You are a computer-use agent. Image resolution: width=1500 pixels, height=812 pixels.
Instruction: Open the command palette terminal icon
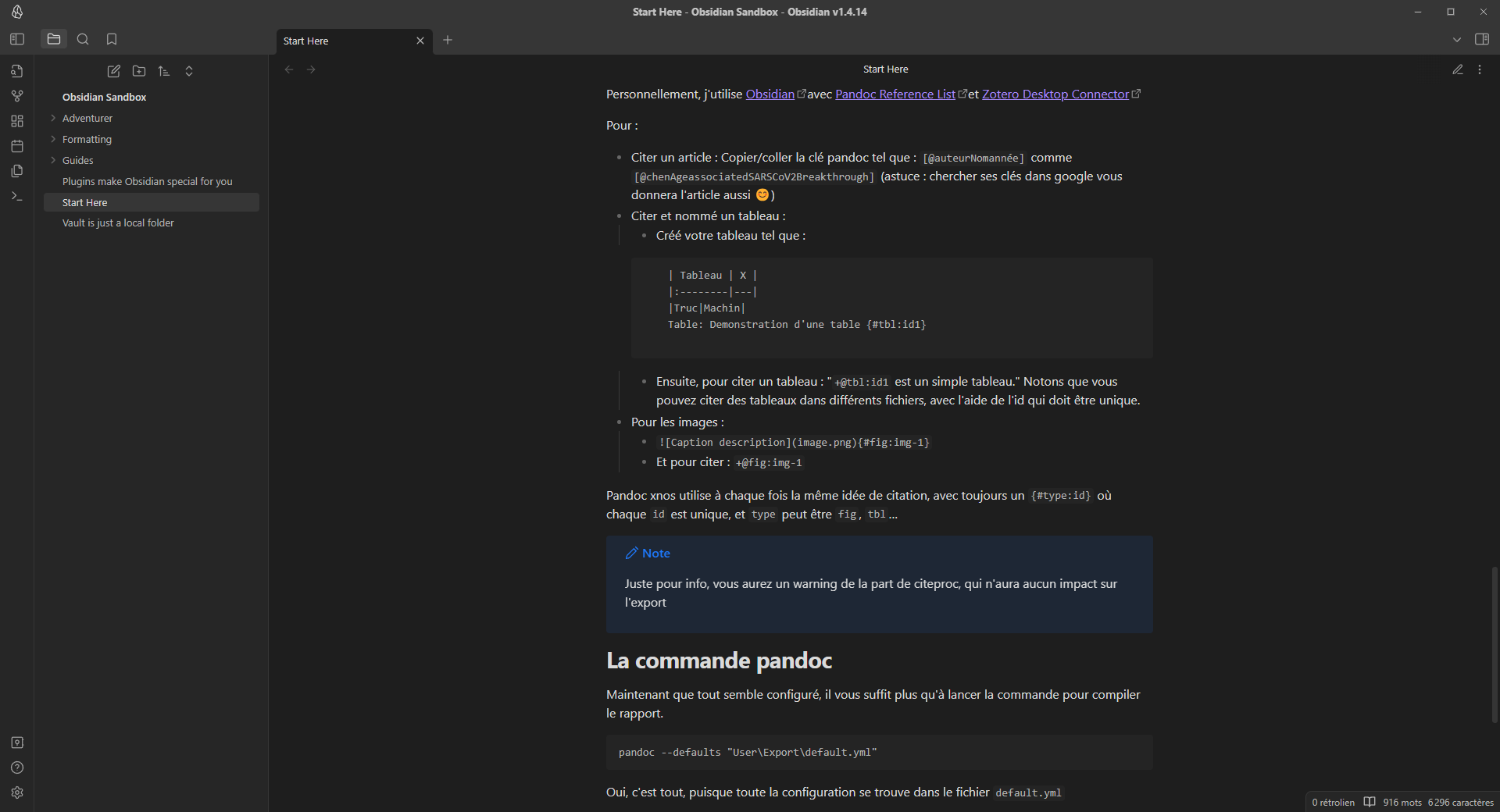point(17,196)
